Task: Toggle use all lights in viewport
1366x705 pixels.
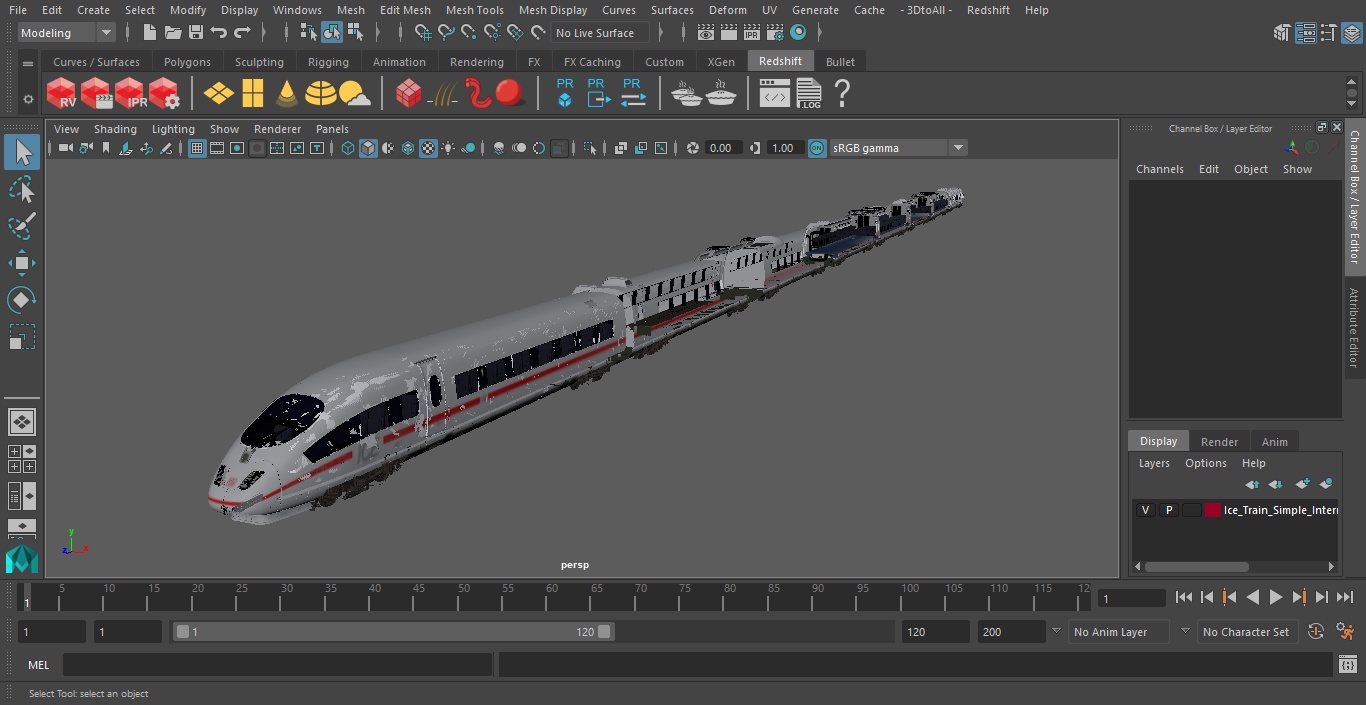Action: tap(448, 148)
